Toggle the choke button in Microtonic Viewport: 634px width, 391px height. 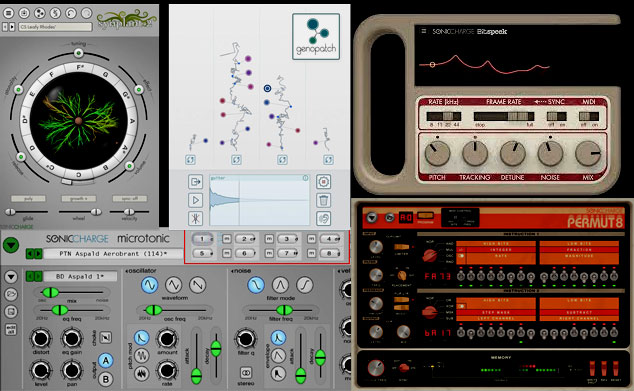coord(106,337)
